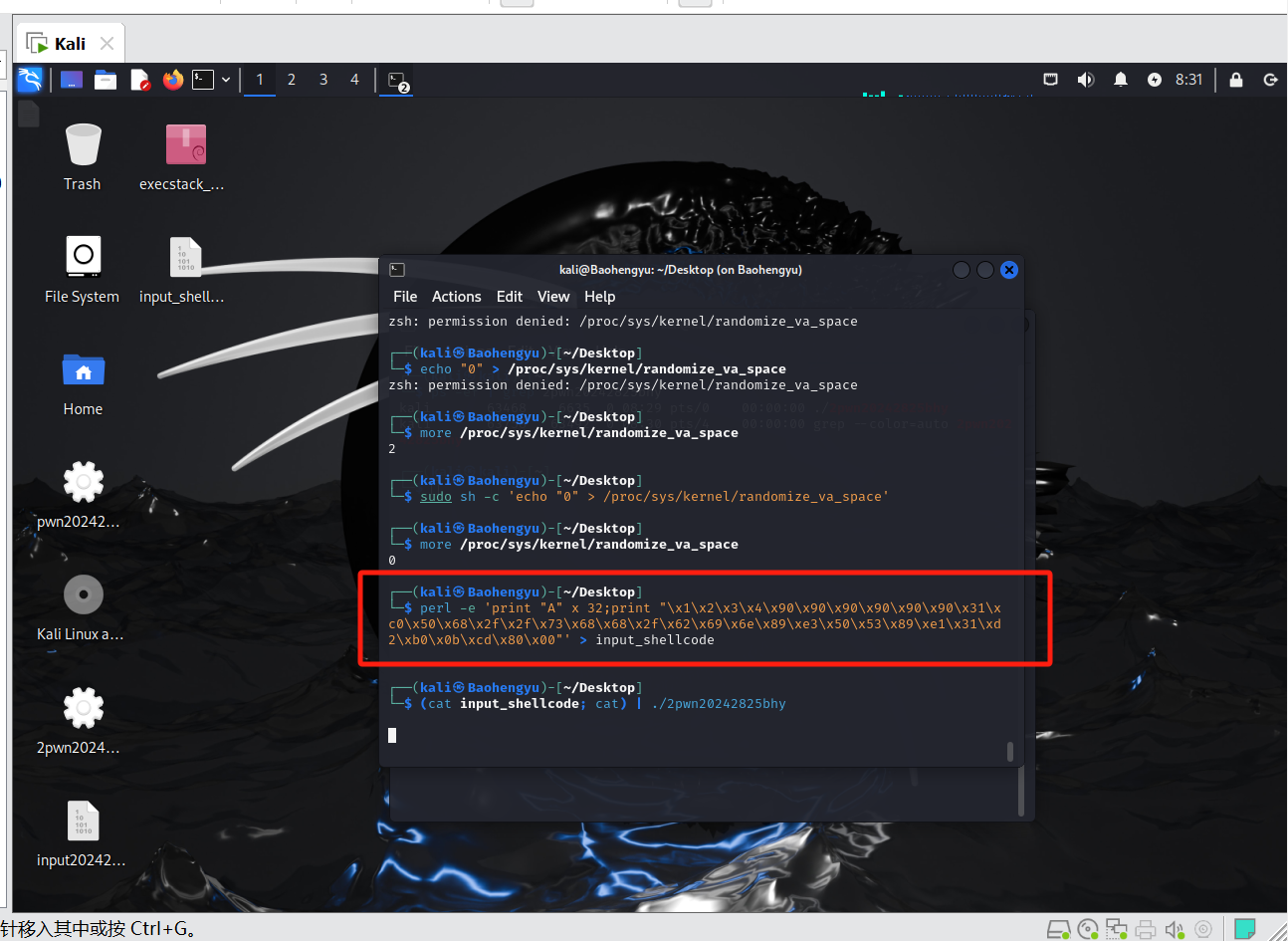The width and height of the screenshot is (1288, 941).
Task: Switch to workspace 3
Action: 323,80
